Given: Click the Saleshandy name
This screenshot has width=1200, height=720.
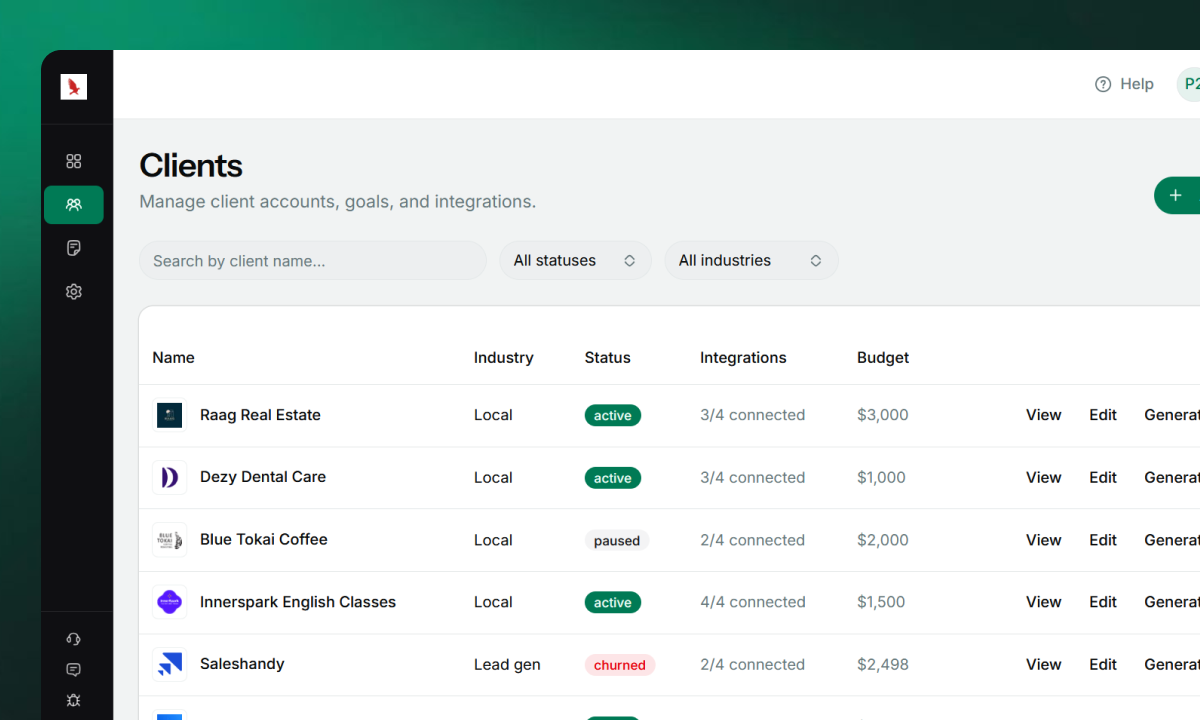Looking at the screenshot, I should click(242, 664).
